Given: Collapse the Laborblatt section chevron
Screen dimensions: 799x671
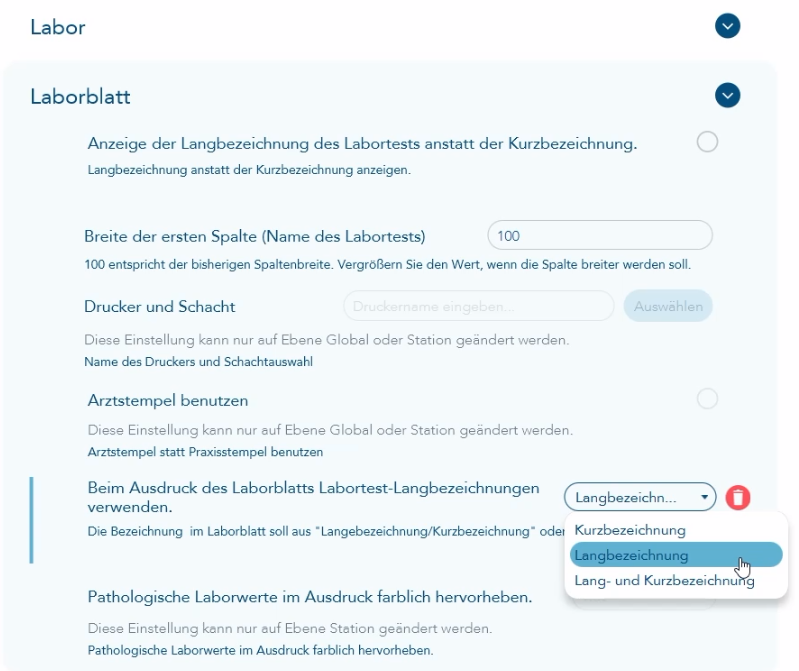Looking at the screenshot, I should coord(727,95).
